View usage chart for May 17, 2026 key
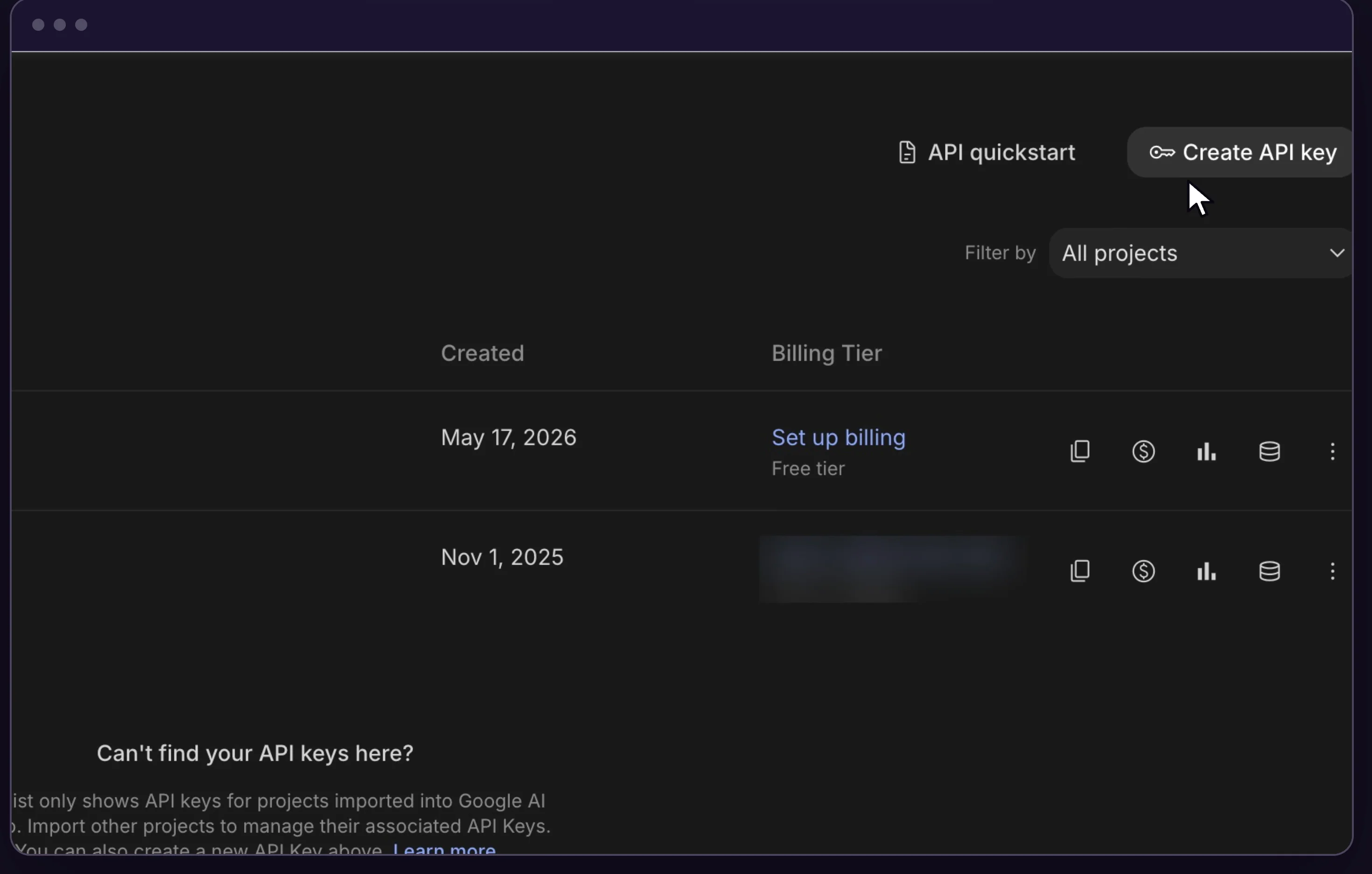The height and width of the screenshot is (874, 1372). [1206, 451]
